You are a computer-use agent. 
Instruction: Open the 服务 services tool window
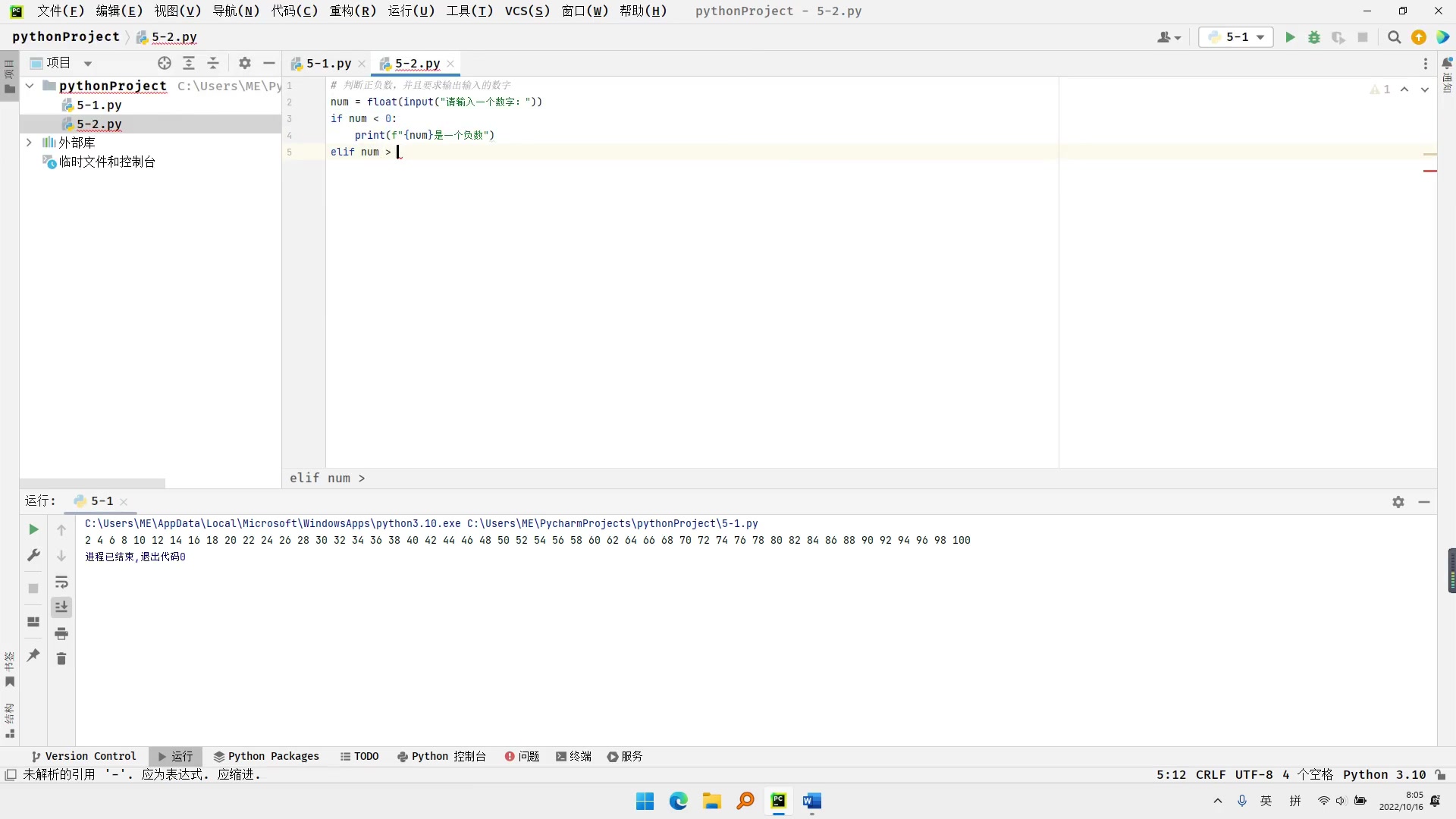[x=625, y=756]
